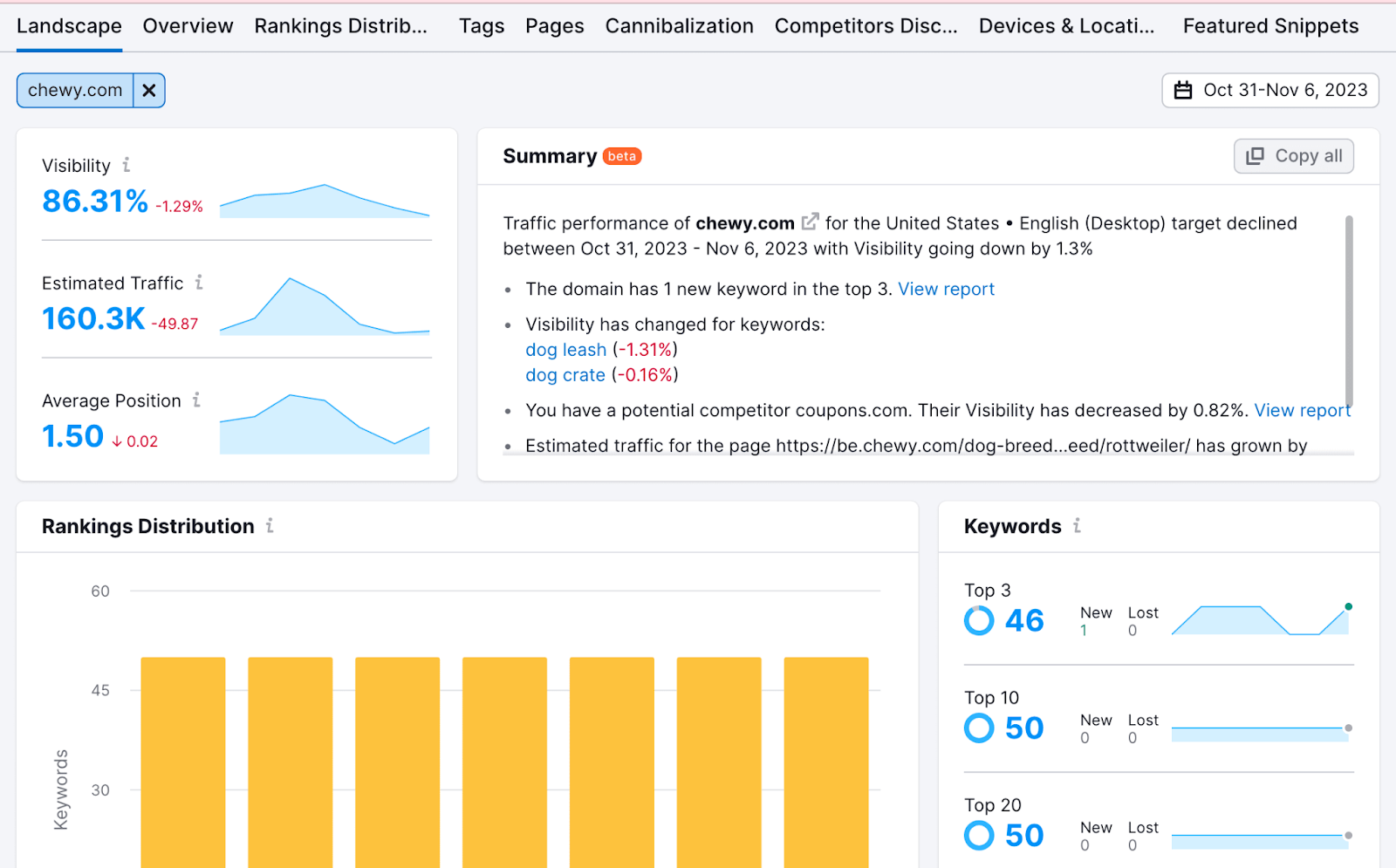
Task: Open chewy.com via the external link icon
Action: [810, 222]
